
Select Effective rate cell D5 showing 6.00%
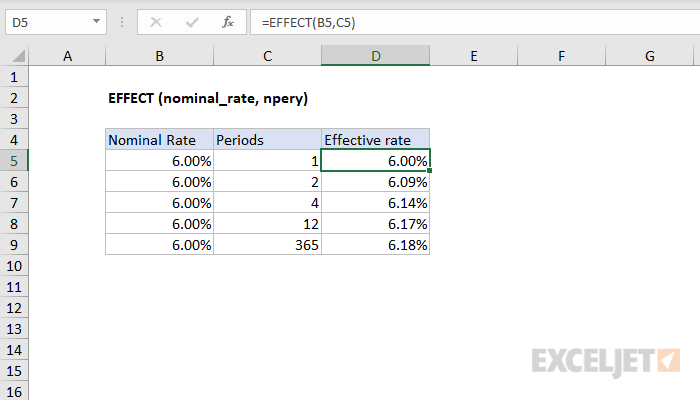(375, 161)
